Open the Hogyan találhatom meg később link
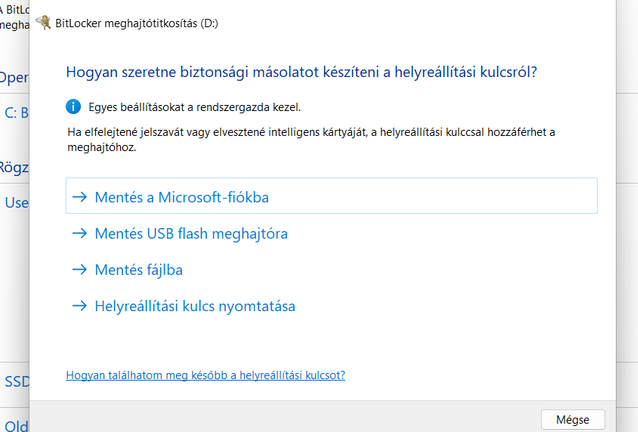Viewport: 638px width, 432px height. pos(205,376)
